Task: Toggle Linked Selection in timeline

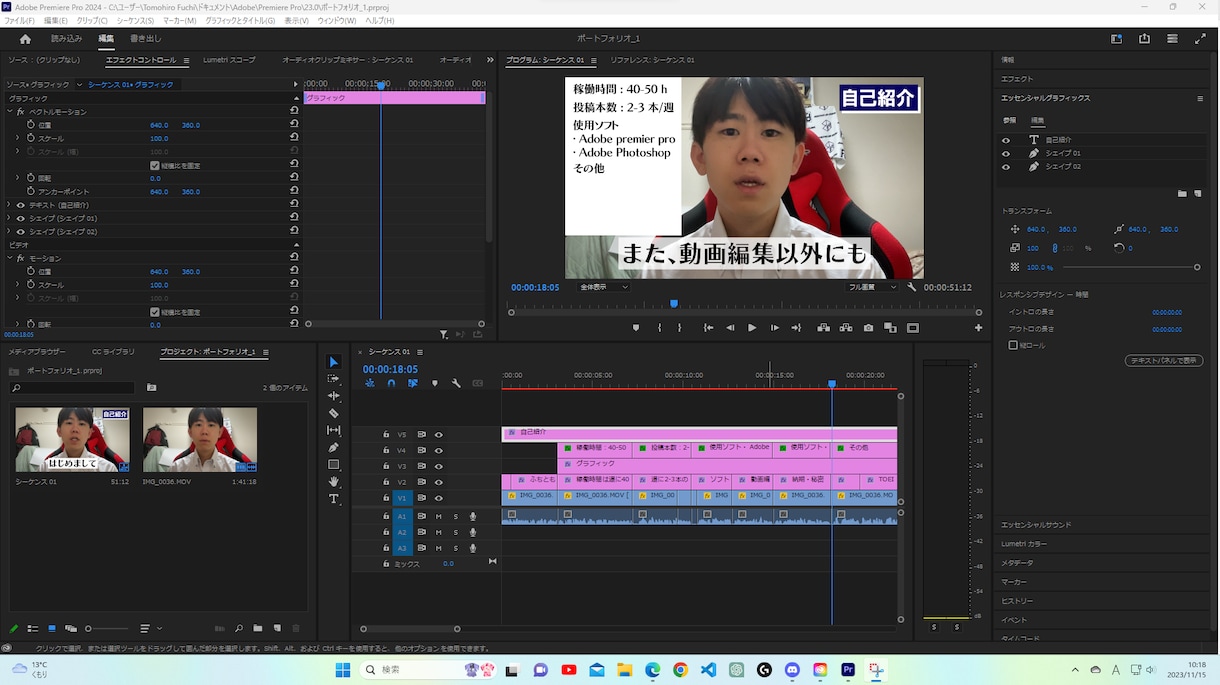Action: [x=412, y=383]
